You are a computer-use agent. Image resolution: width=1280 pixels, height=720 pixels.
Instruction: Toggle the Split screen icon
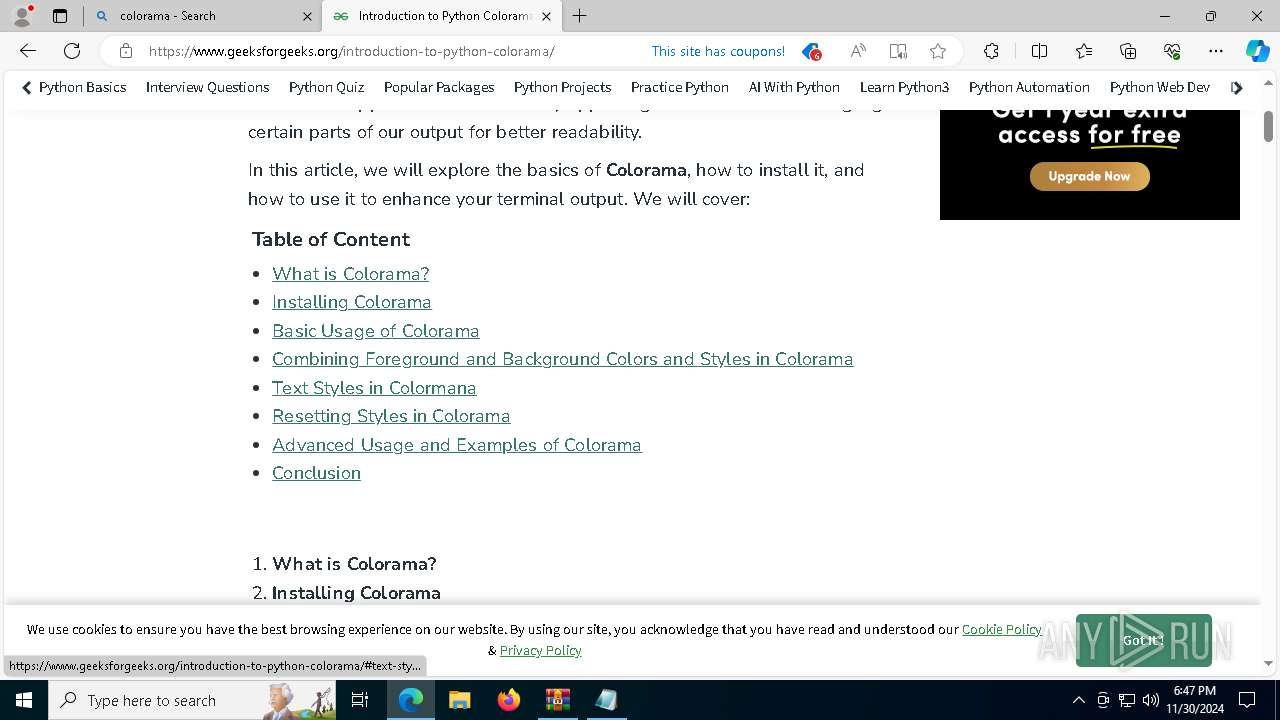pos(1039,51)
